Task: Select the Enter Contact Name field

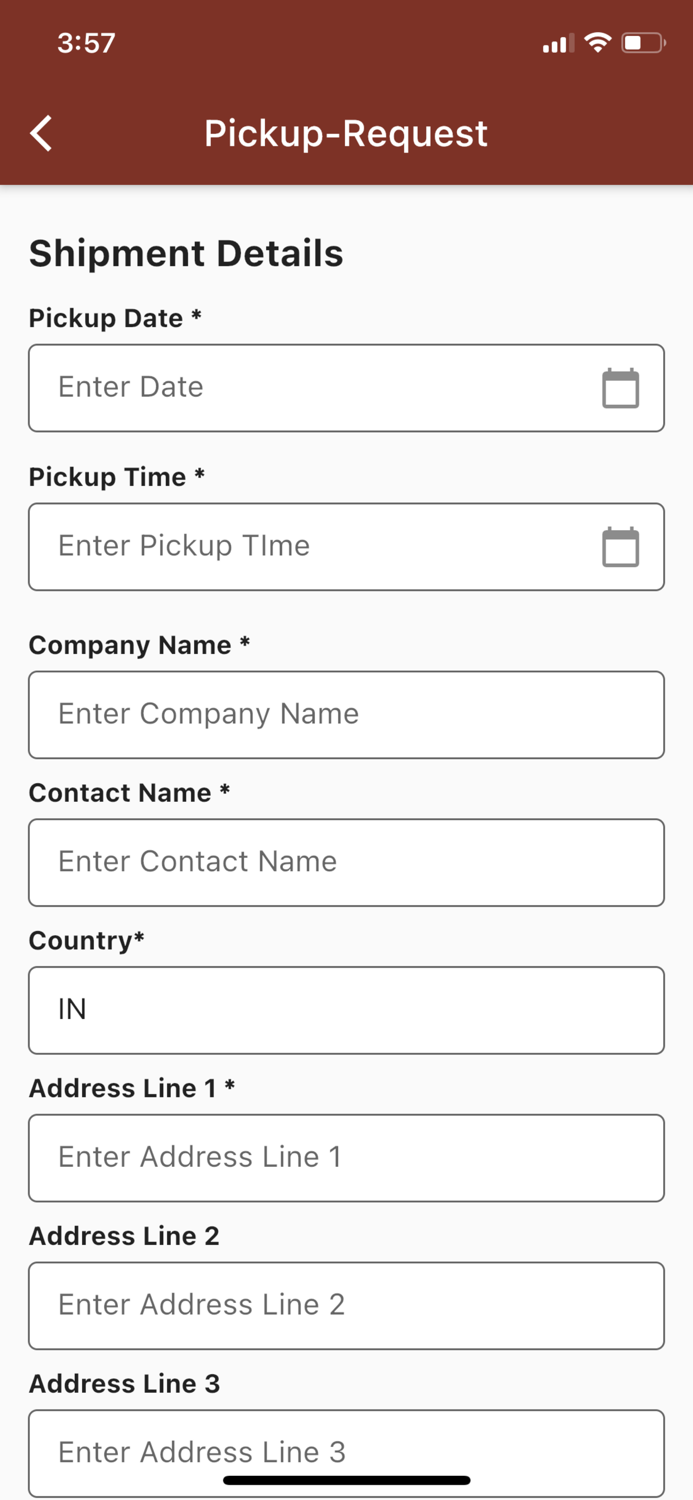Action: (x=346, y=862)
